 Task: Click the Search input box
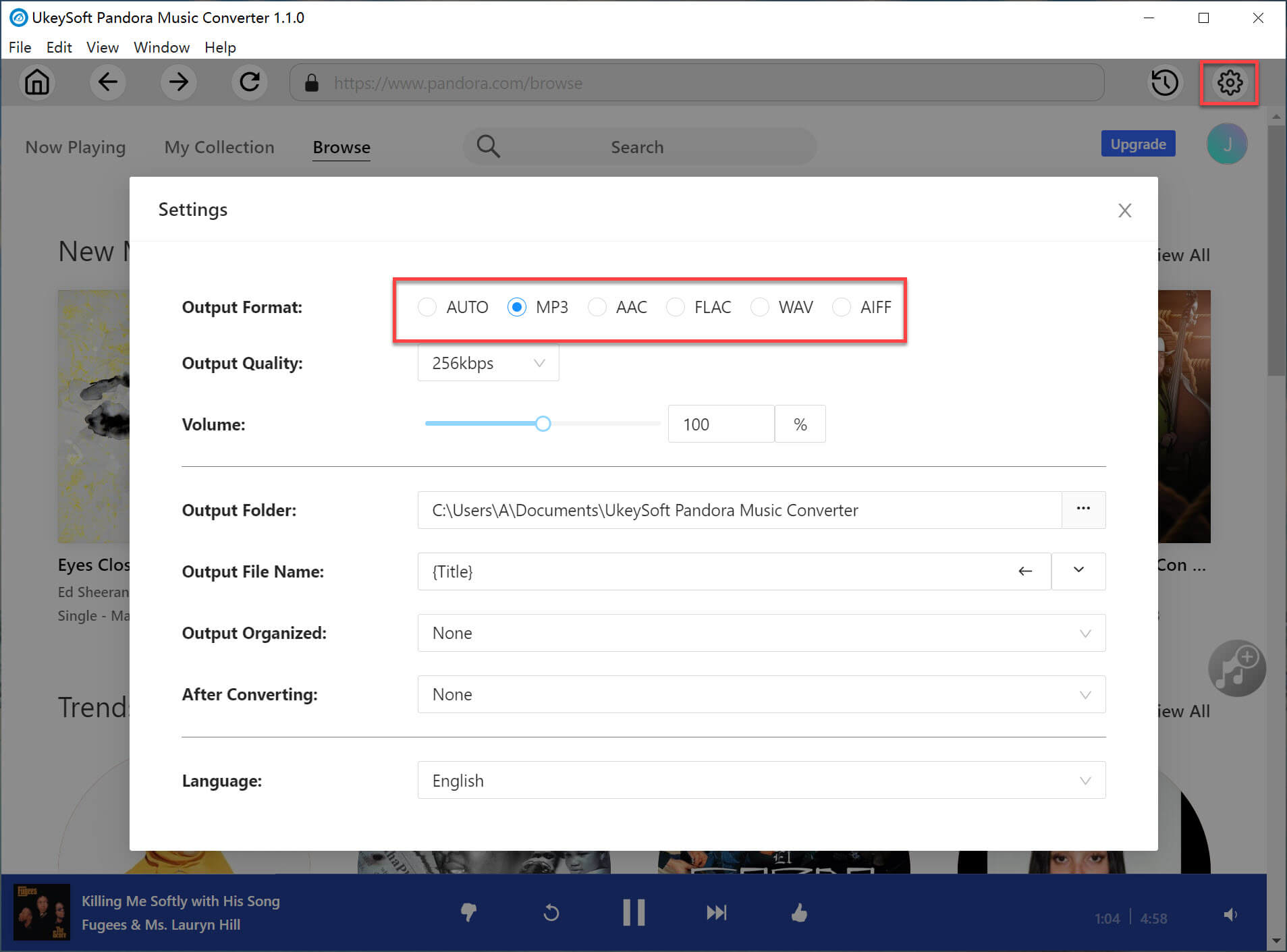pyautogui.click(x=639, y=146)
